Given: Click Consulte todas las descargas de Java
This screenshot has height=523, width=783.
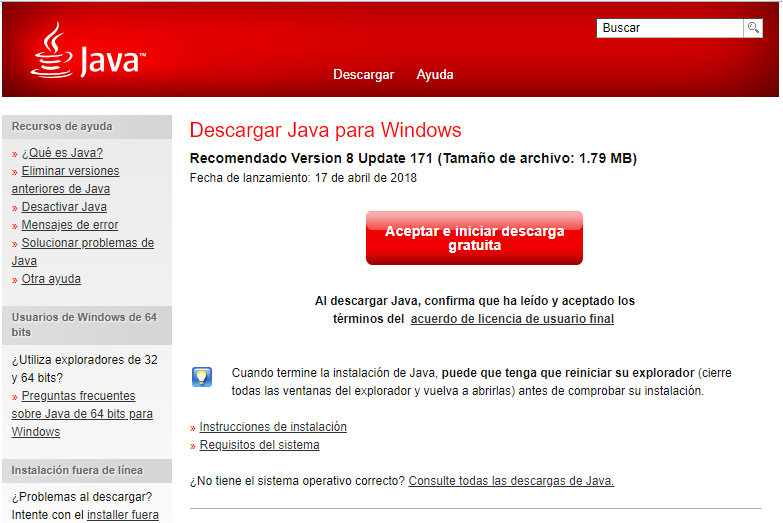Looking at the screenshot, I should [x=511, y=481].
